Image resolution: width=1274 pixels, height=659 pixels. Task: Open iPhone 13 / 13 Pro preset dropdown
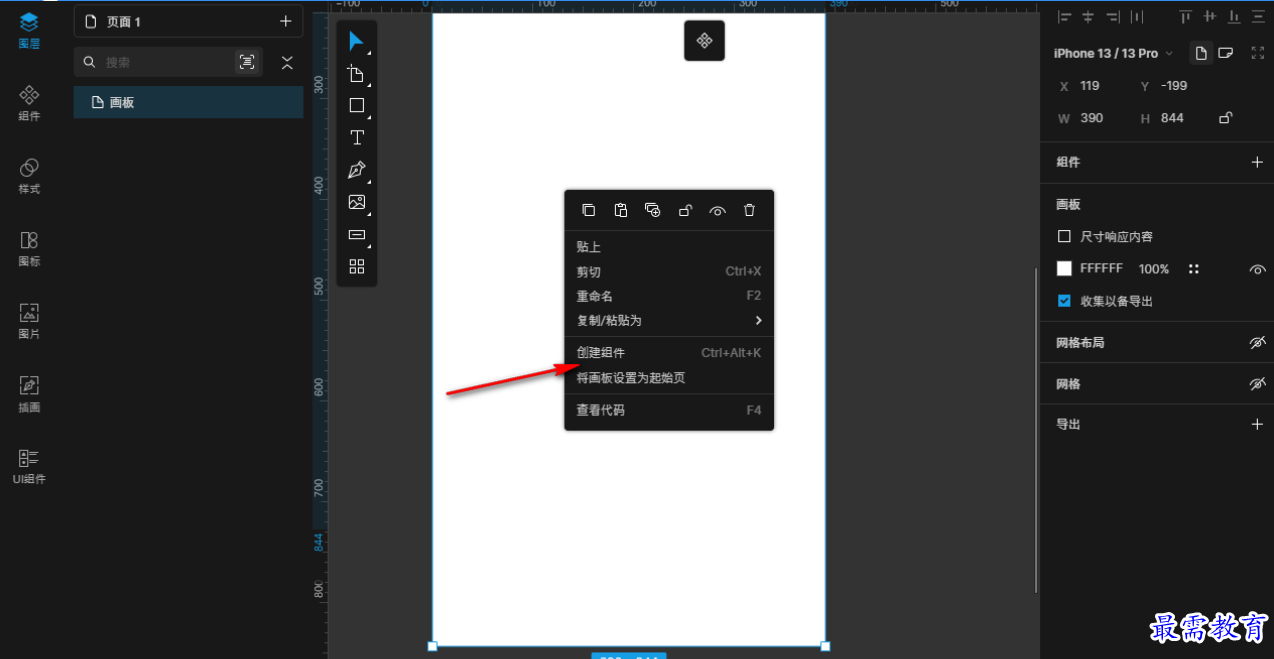[1114, 53]
